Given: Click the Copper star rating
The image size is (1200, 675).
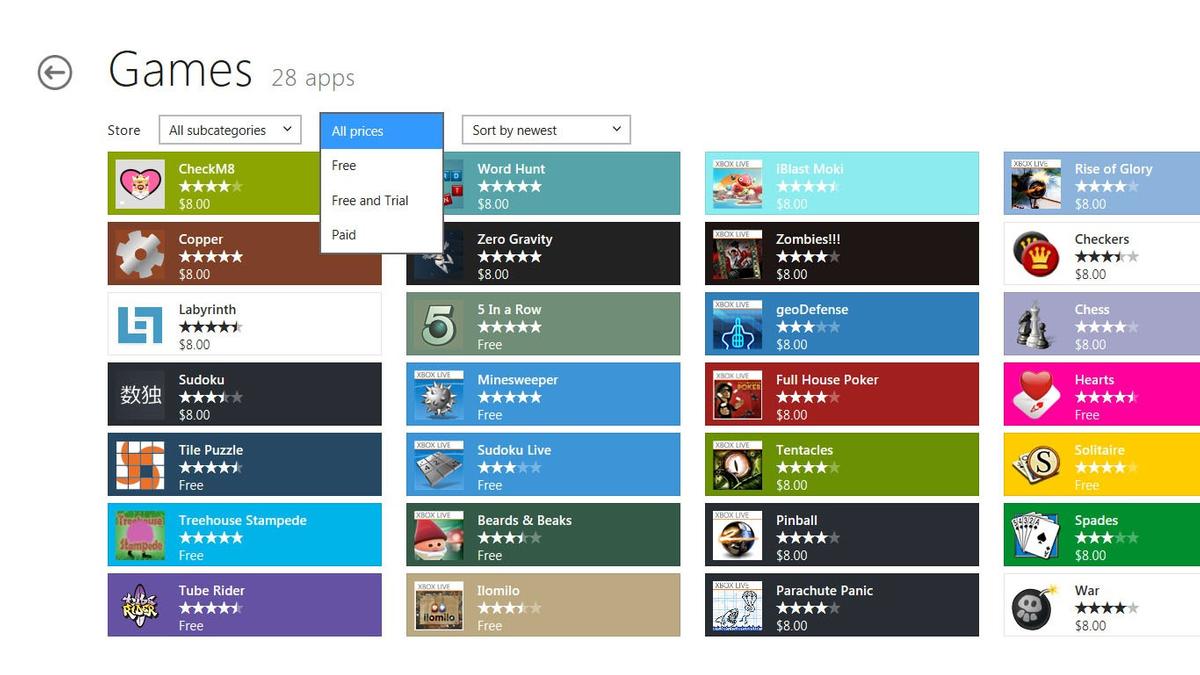Looking at the screenshot, I should 211,257.
